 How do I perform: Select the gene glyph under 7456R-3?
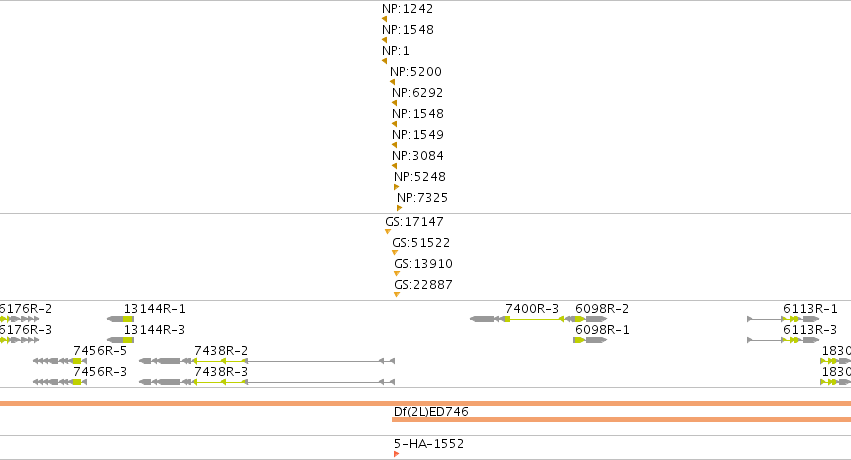click(x=60, y=382)
